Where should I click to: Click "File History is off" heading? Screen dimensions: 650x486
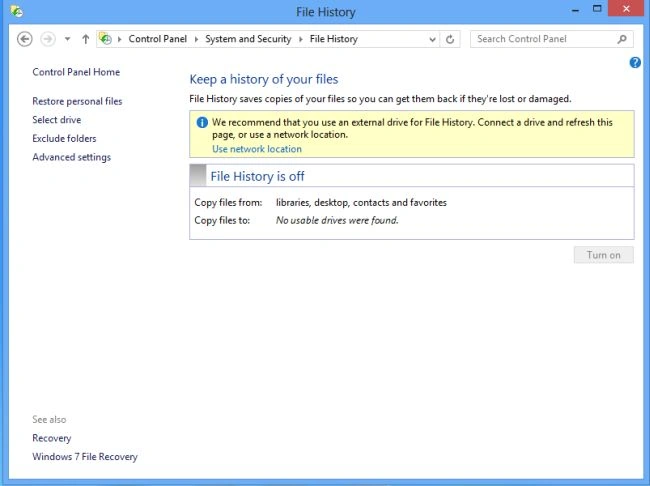click(x=257, y=176)
